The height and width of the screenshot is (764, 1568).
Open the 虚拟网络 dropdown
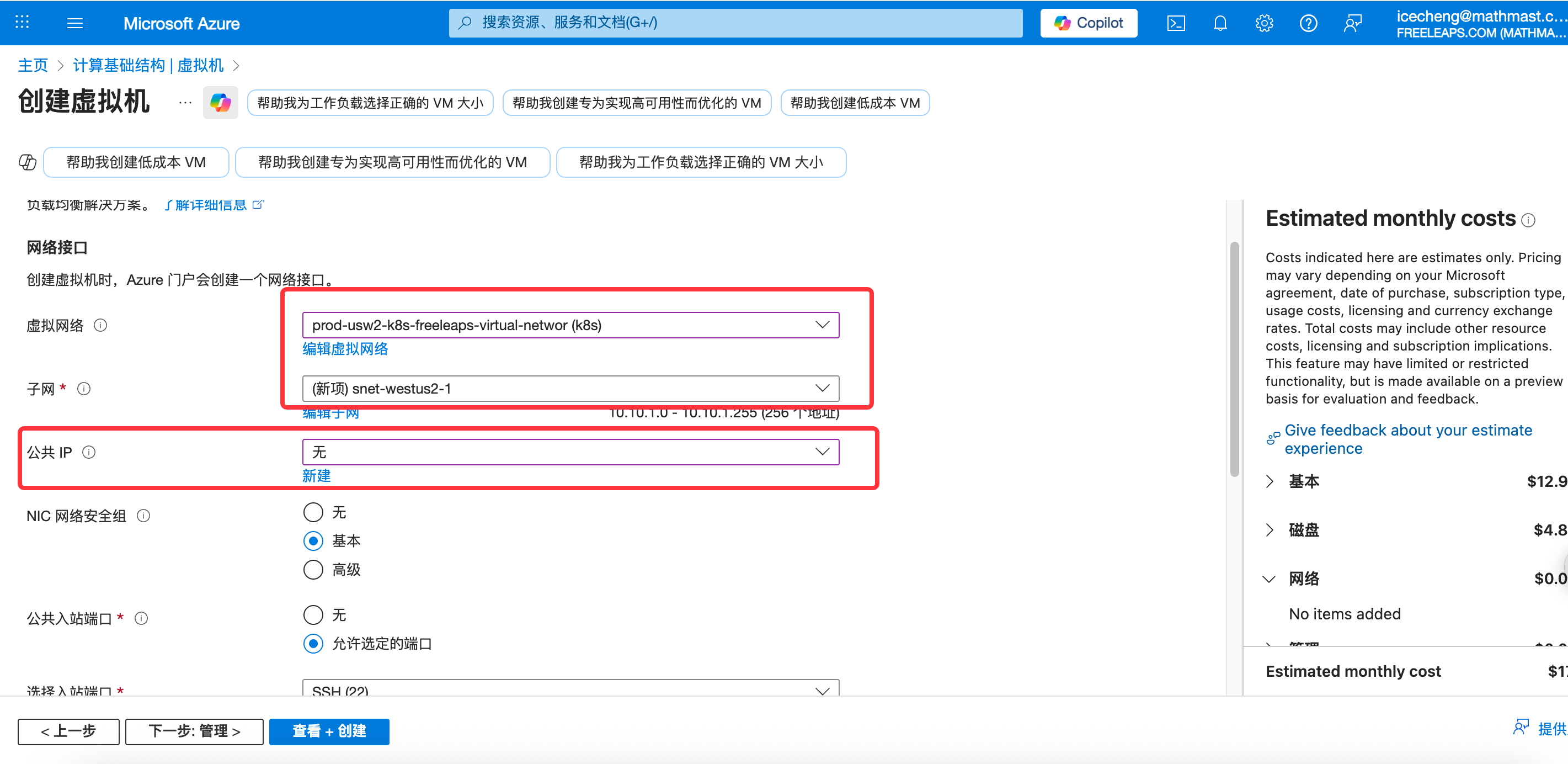point(570,325)
